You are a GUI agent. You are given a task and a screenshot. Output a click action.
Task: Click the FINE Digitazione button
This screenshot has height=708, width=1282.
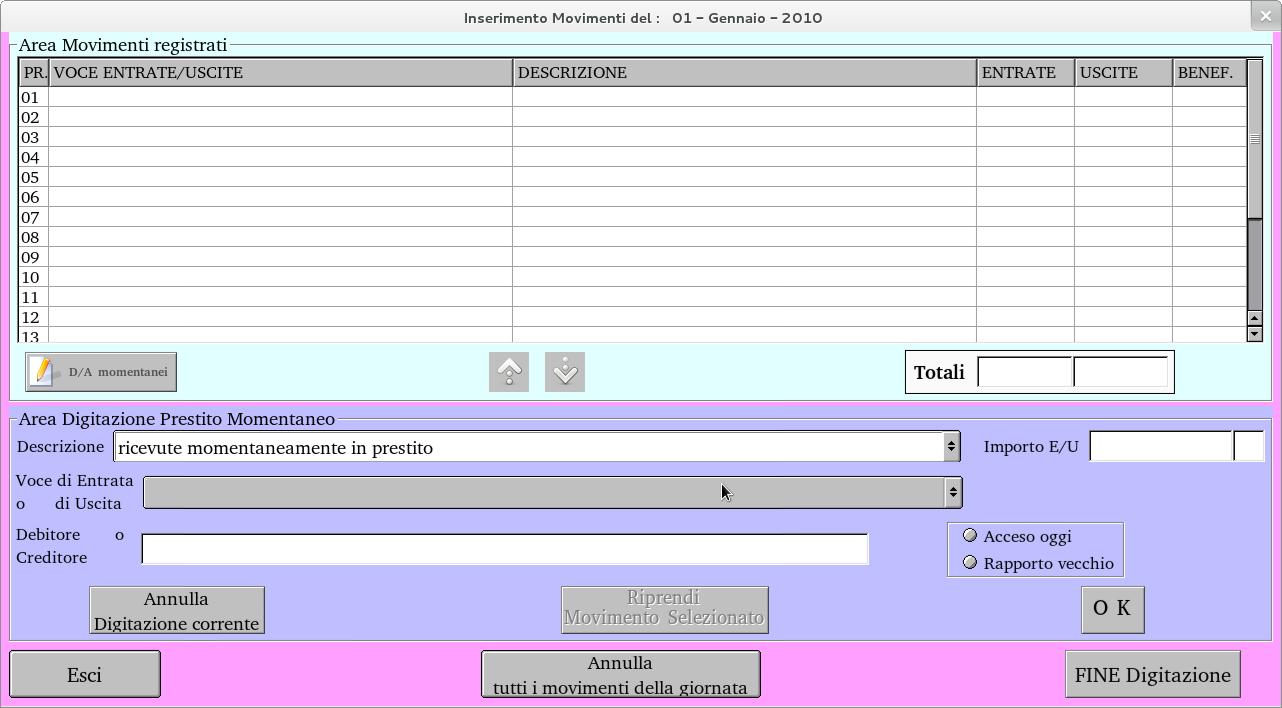1152,675
